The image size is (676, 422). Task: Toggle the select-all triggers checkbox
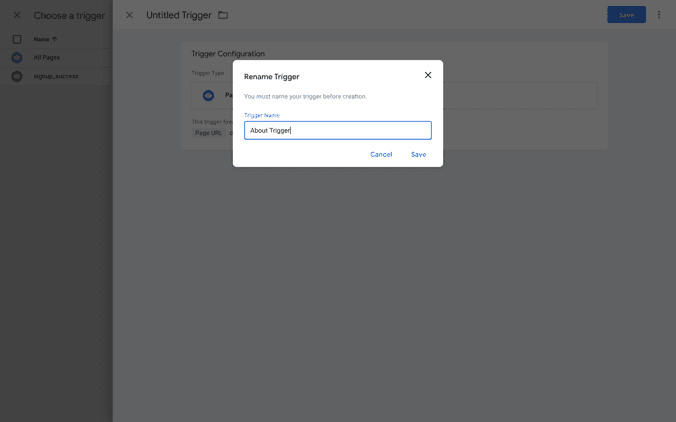click(x=17, y=39)
